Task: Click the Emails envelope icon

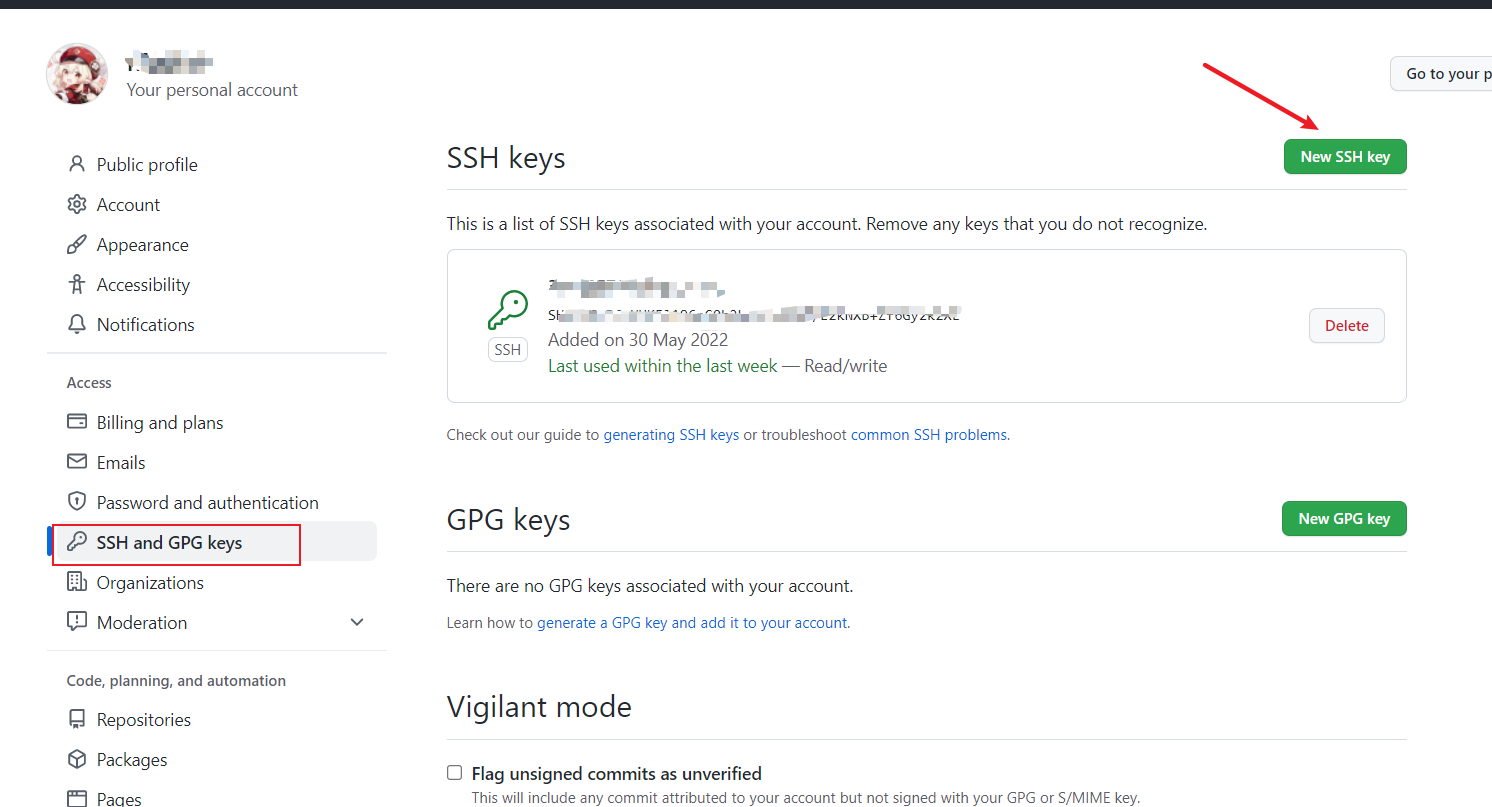Action: [x=76, y=462]
